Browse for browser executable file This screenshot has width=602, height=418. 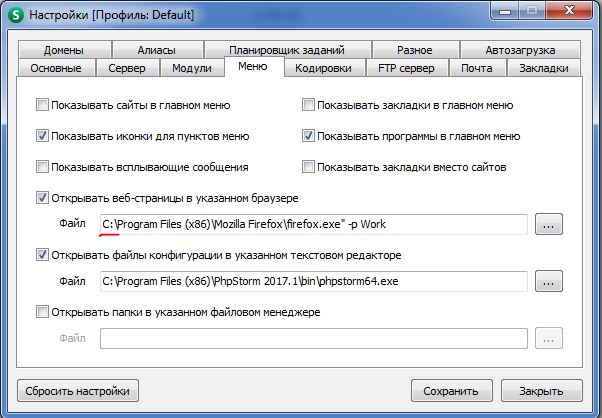point(549,225)
